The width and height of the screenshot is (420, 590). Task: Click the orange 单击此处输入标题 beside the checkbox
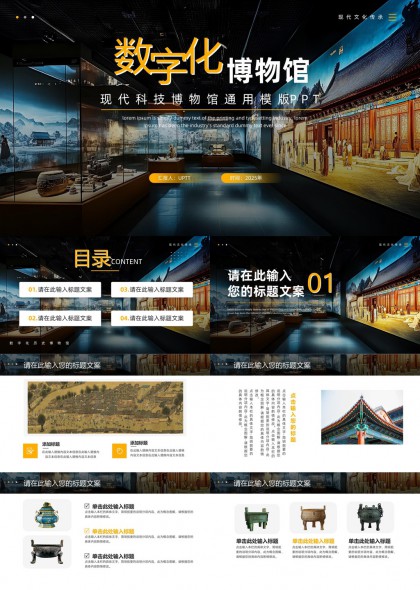(x=113, y=531)
